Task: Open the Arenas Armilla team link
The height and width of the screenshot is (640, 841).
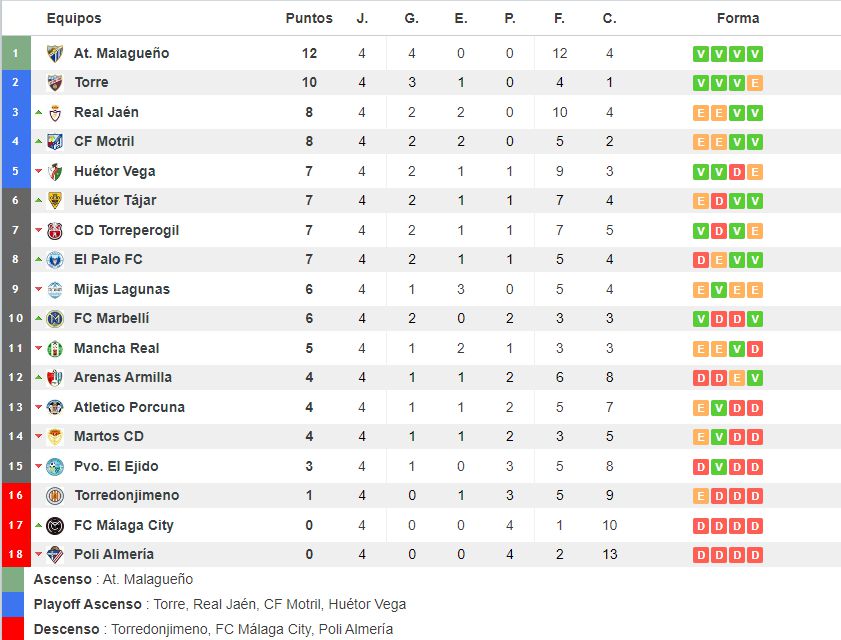Action: (123, 377)
